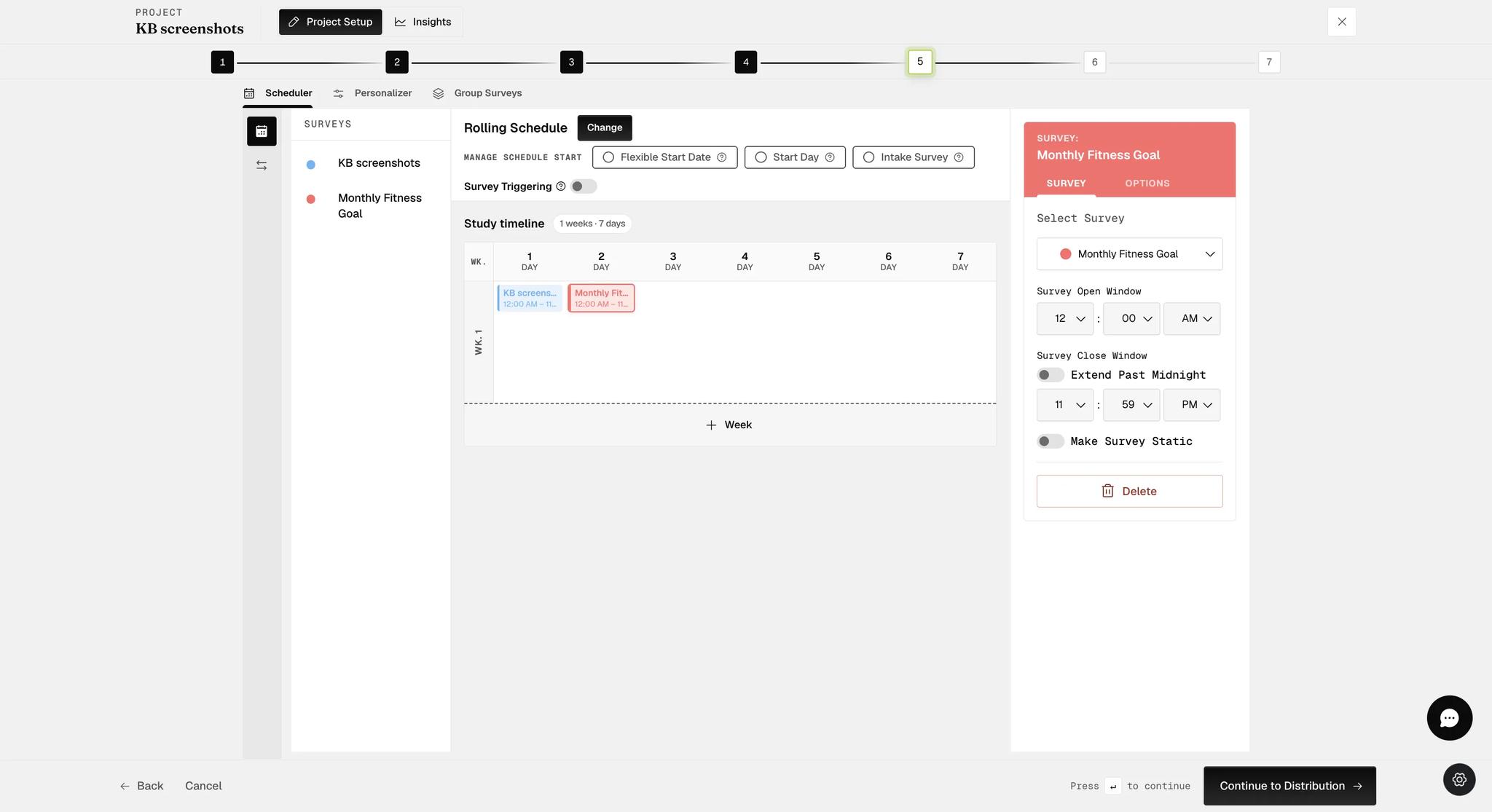Switch to the Insights tab
Image resolution: width=1492 pixels, height=812 pixels.
click(423, 22)
